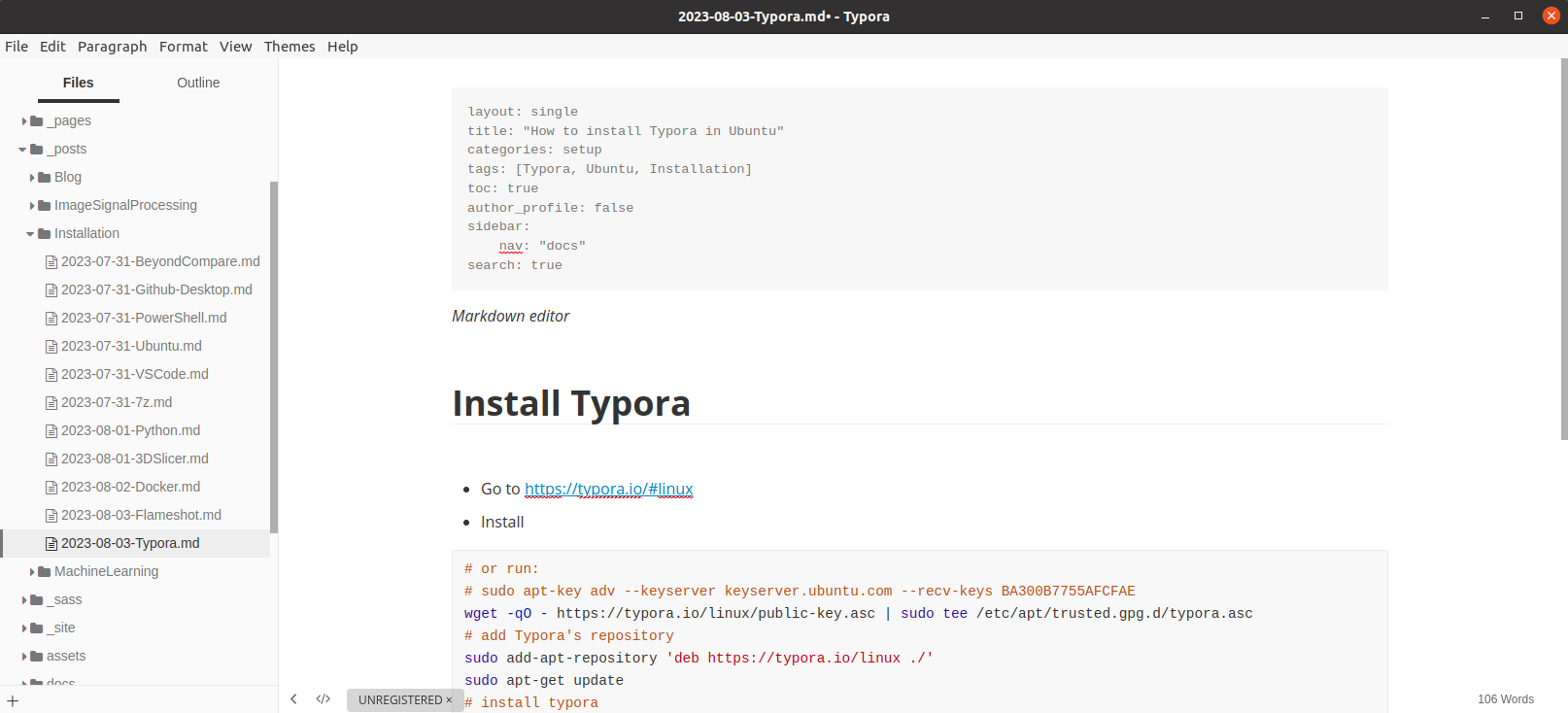
Task: Expand the MachineLearning folder arrow
Action: point(32,571)
